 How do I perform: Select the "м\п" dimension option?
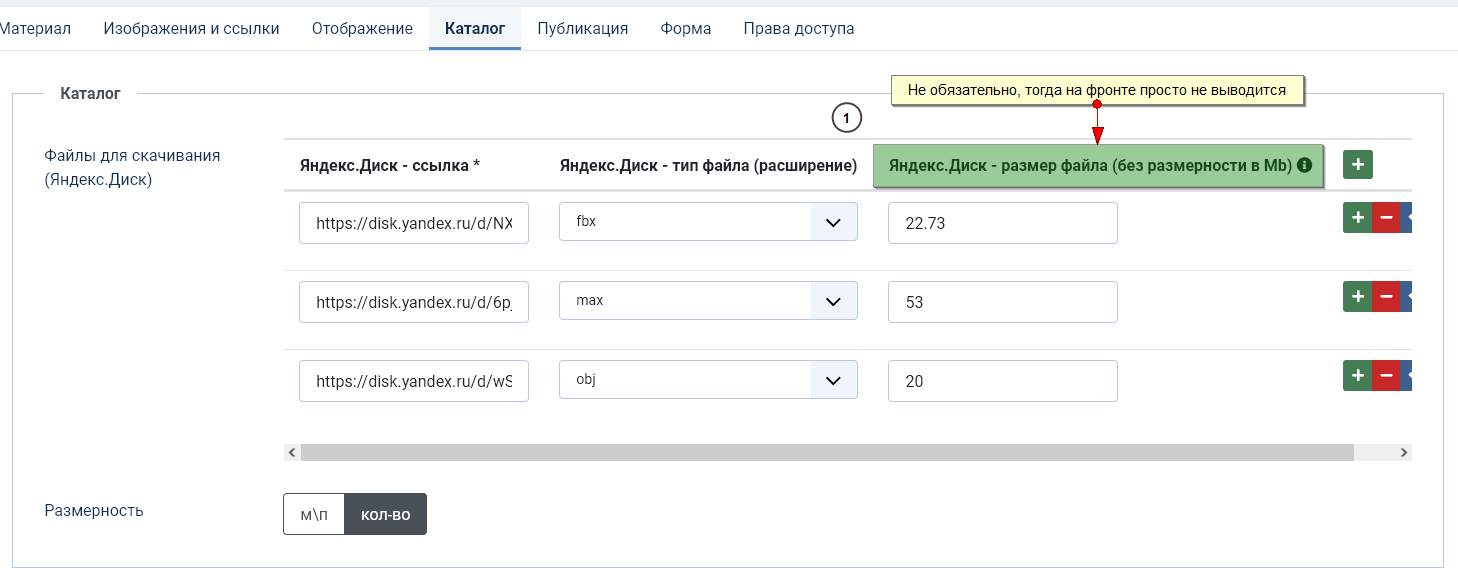(x=314, y=514)
